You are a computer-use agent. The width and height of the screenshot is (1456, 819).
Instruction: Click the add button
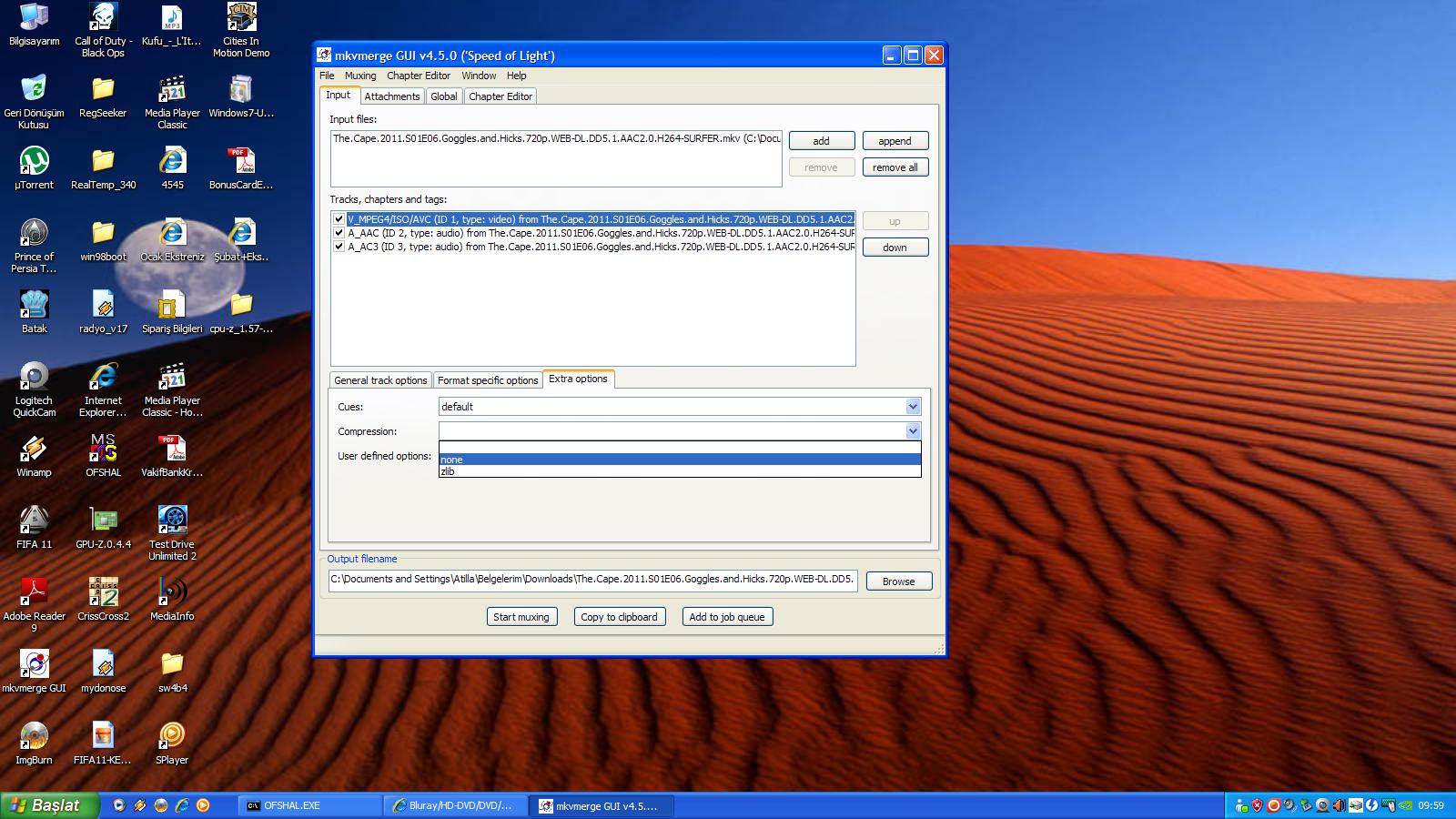tap(822, 141)
